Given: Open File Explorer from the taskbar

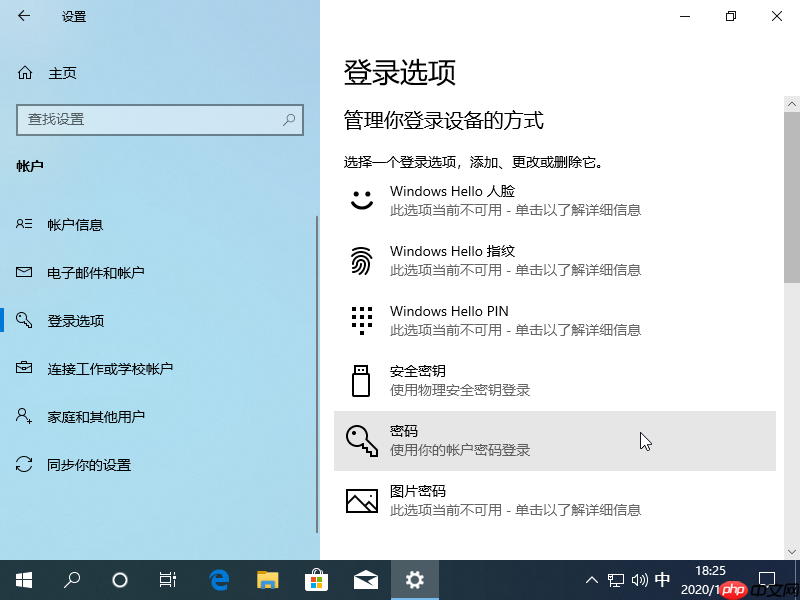Looking at the screenshot, I should tap(267, 579).
